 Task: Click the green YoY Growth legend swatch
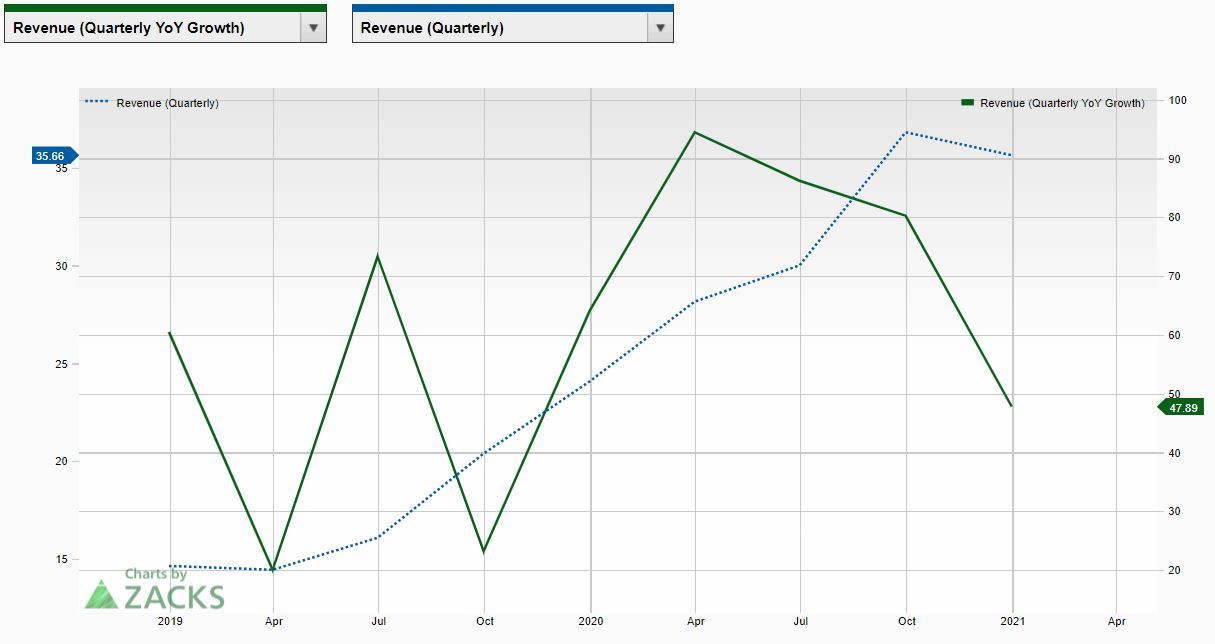coord(967,103)
